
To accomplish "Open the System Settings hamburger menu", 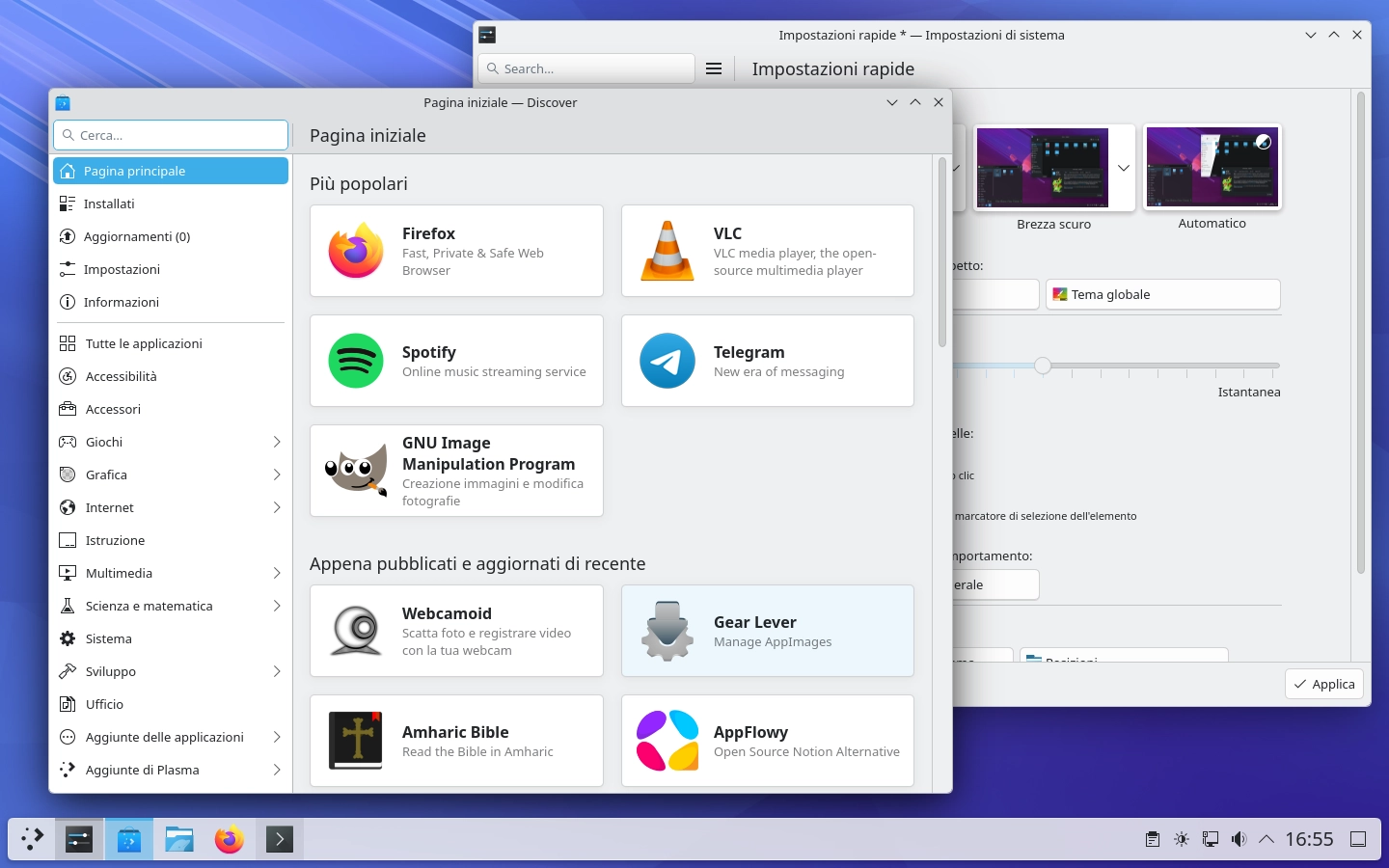I will tap(713, 68).
